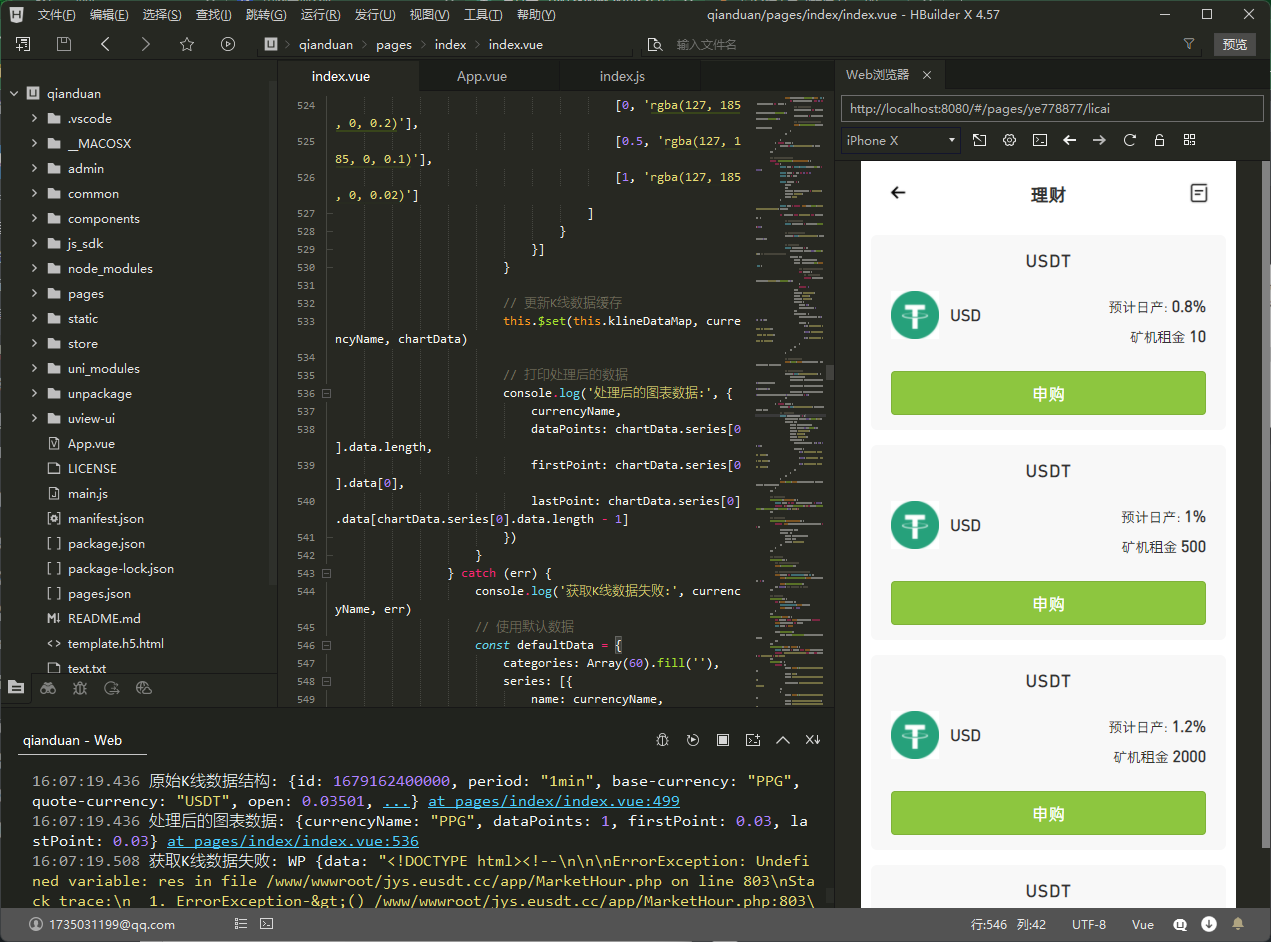The image size is (1271, 942).
Task: Toggle the lock icon in browser toolbar
Action: point(1160,140)
